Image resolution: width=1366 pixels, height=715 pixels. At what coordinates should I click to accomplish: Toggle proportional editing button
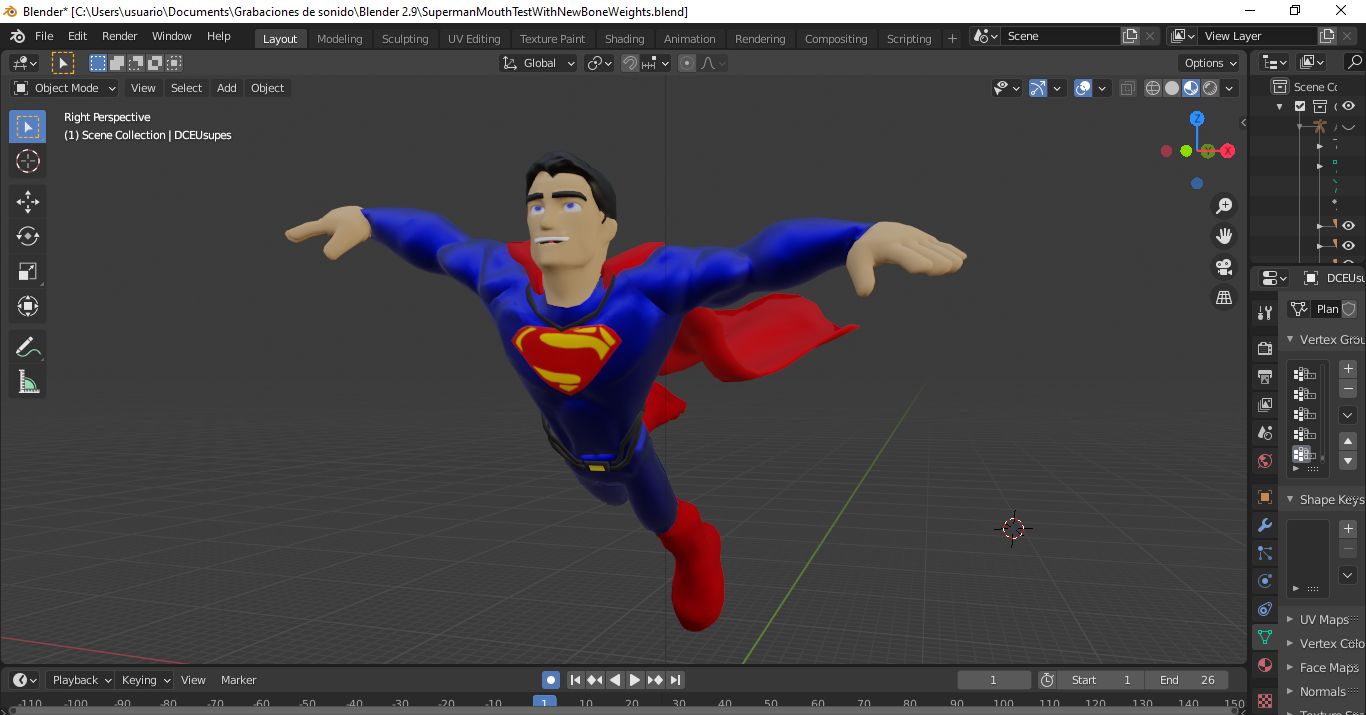(x=687, y=63)
